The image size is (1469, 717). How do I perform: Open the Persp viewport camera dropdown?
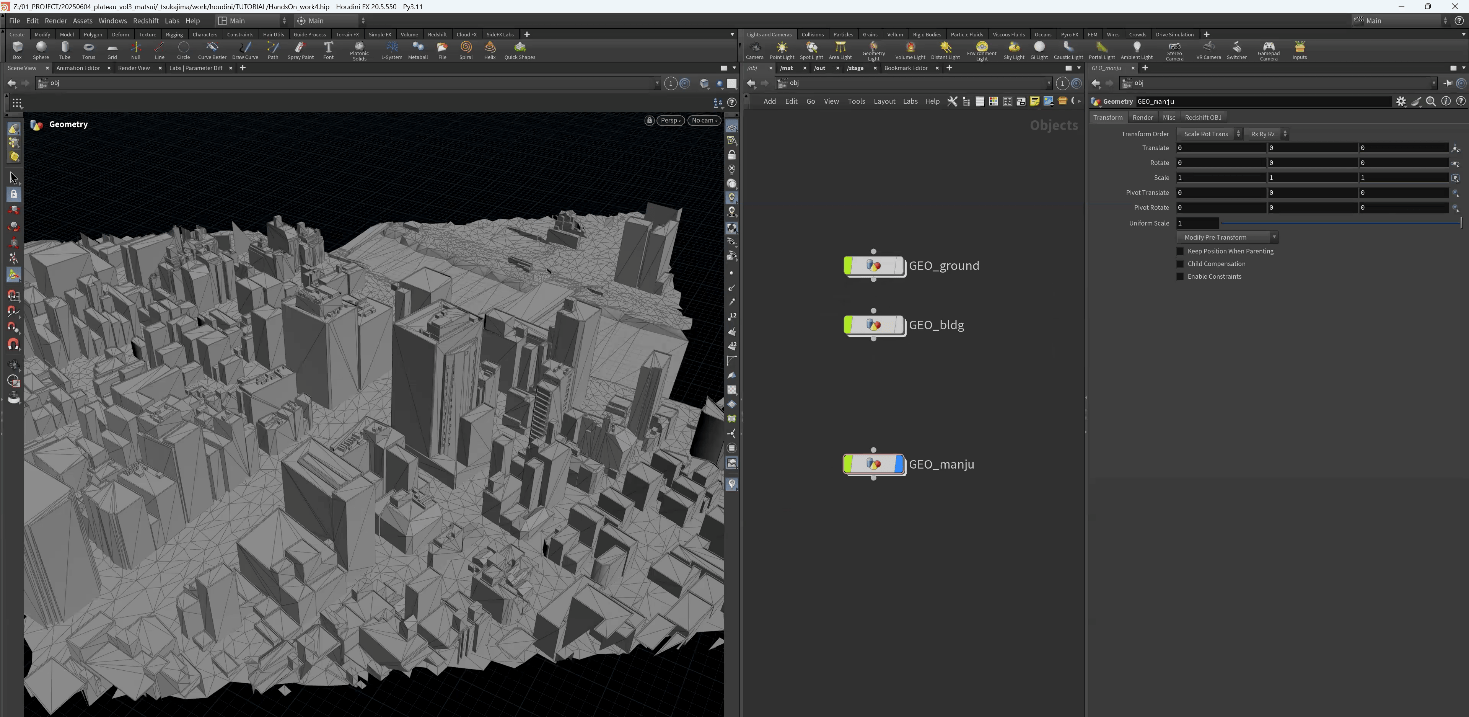(x=669, y=120)
